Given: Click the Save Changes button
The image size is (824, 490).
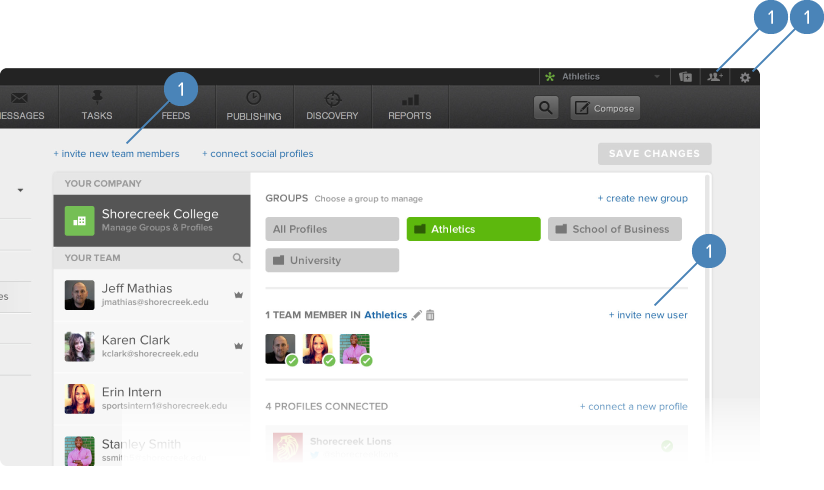Looking at the screenshot, I should coord(654,154).
